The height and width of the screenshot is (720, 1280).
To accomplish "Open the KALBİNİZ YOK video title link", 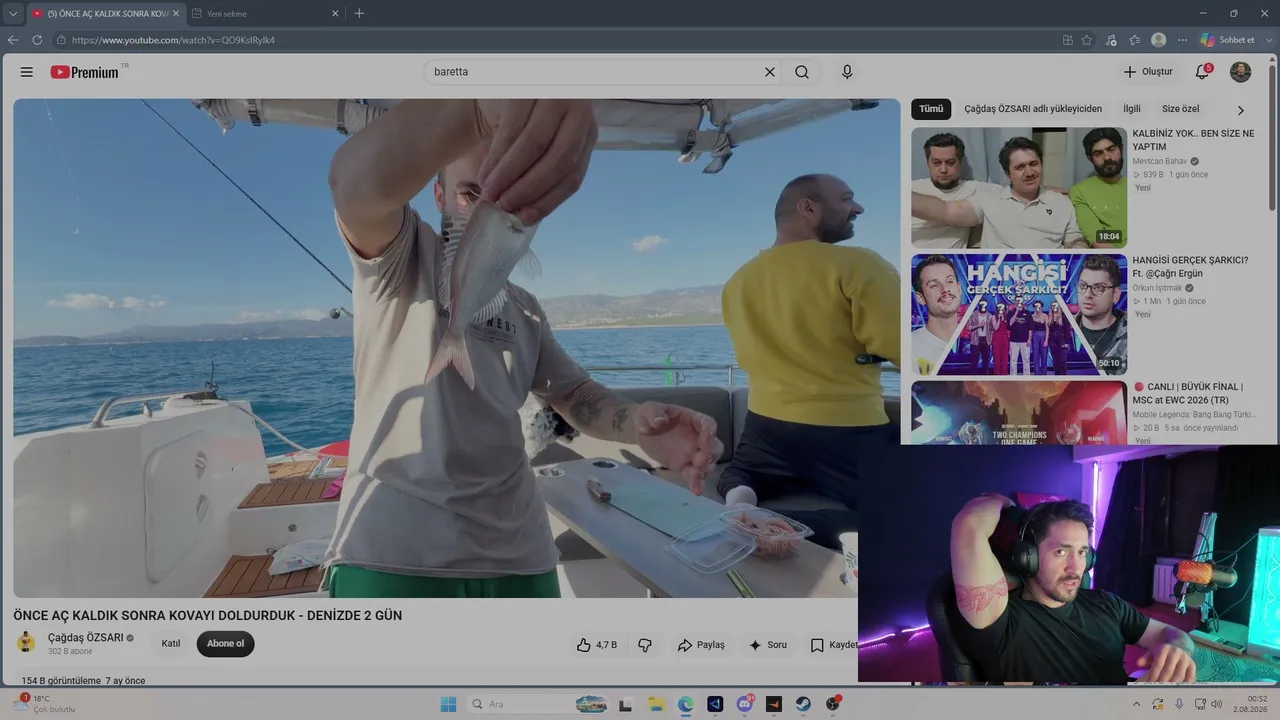I will (x=1193, y=140).
